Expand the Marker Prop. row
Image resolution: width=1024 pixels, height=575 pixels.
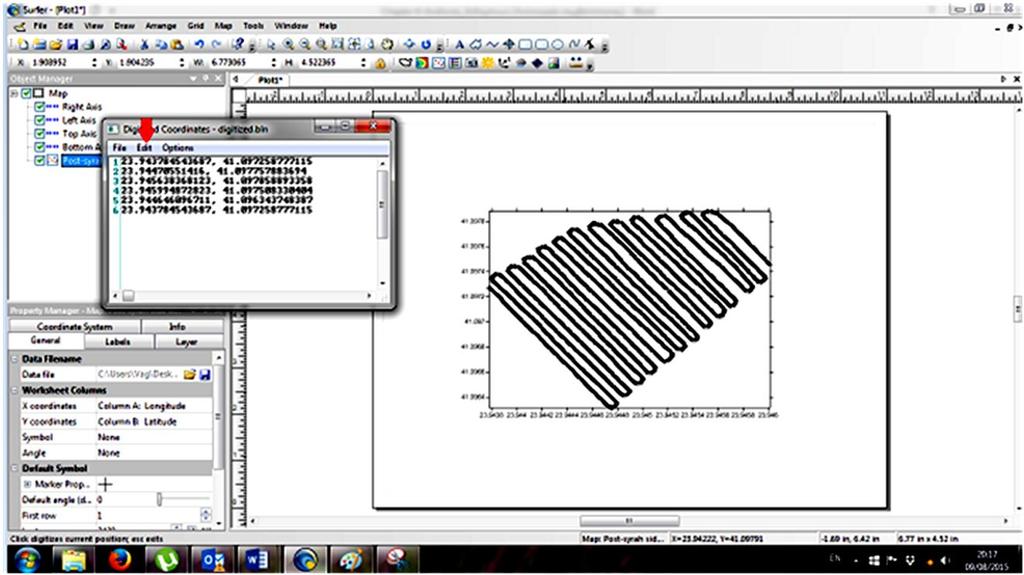[x=27, y=484]
